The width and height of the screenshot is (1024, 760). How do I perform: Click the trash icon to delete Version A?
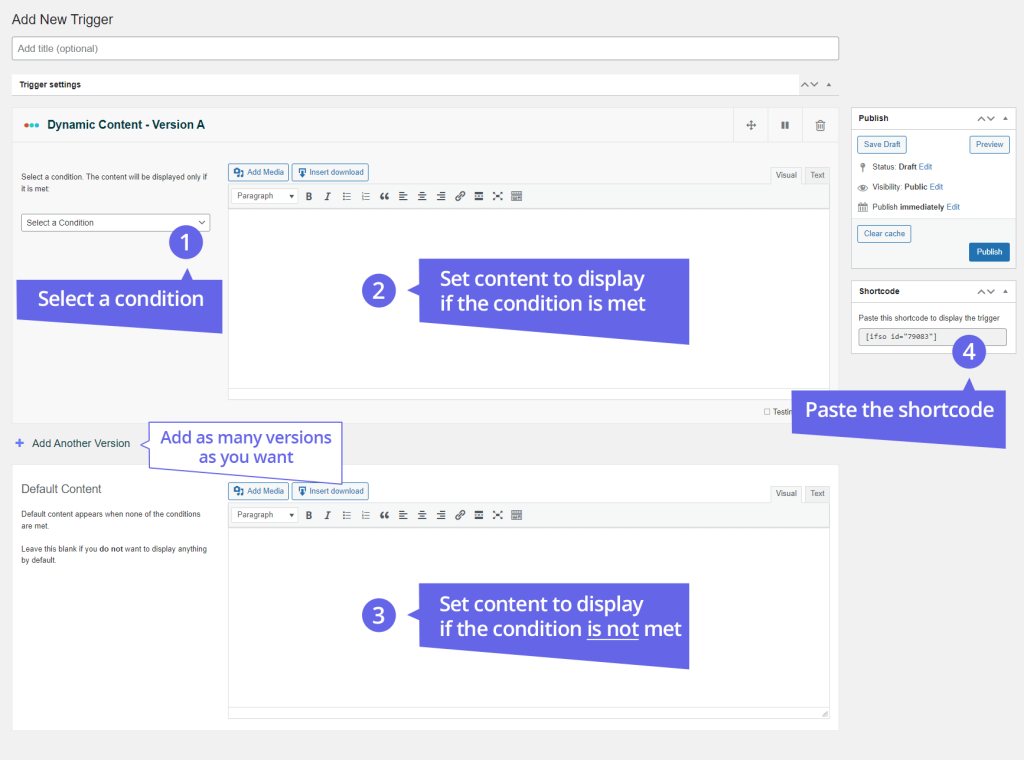tap(820, 126)
